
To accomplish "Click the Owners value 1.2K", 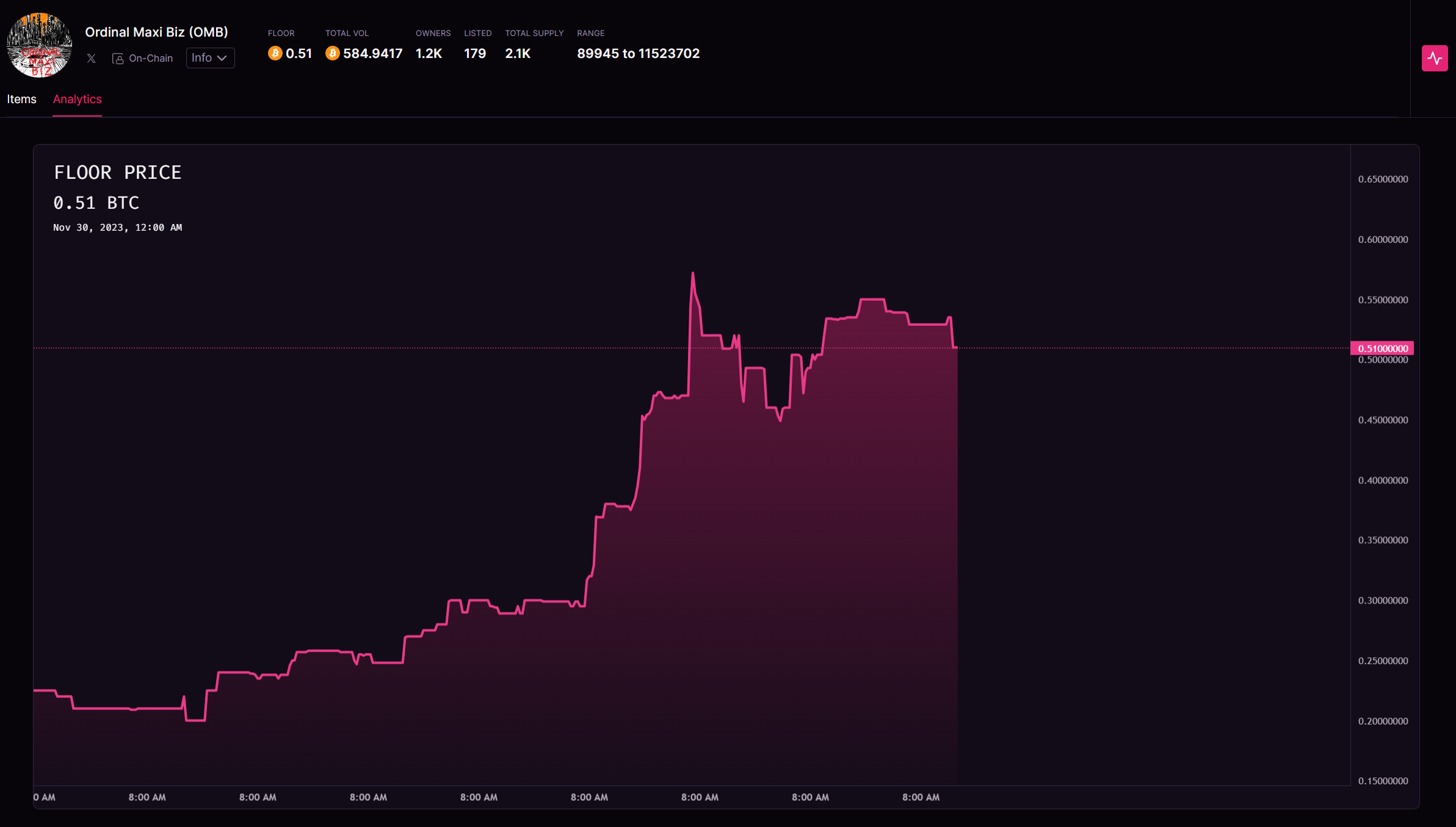I will (x=429, y=54).
